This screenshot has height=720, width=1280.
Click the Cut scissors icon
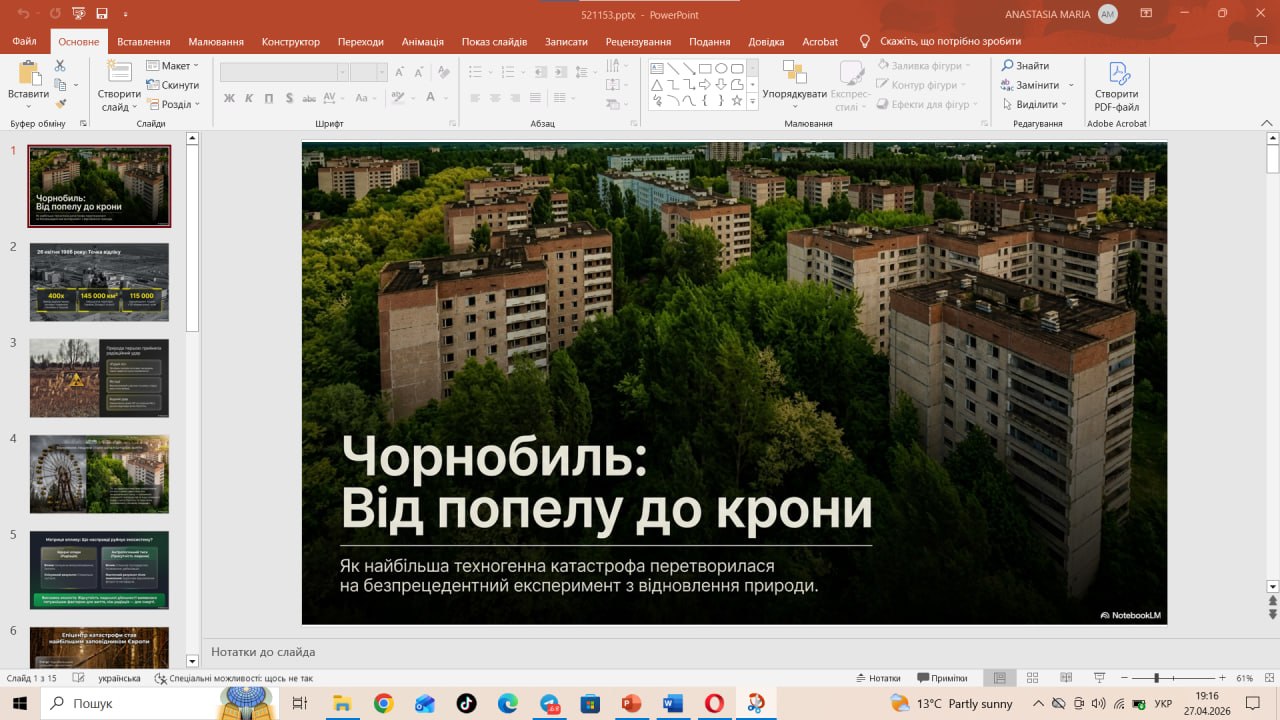60,65
